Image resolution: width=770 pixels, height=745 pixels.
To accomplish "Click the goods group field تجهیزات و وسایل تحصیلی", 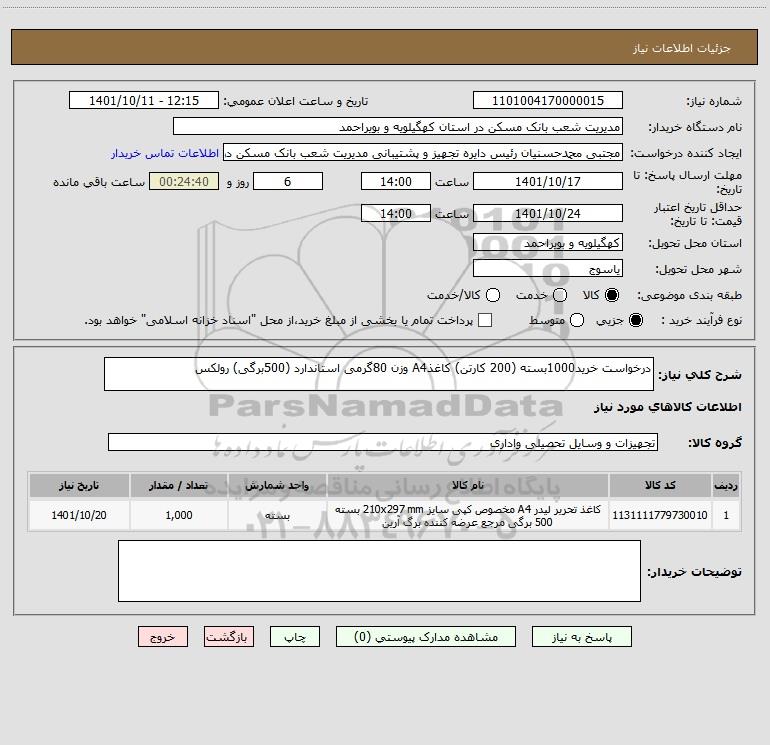I will click(383, 442).
